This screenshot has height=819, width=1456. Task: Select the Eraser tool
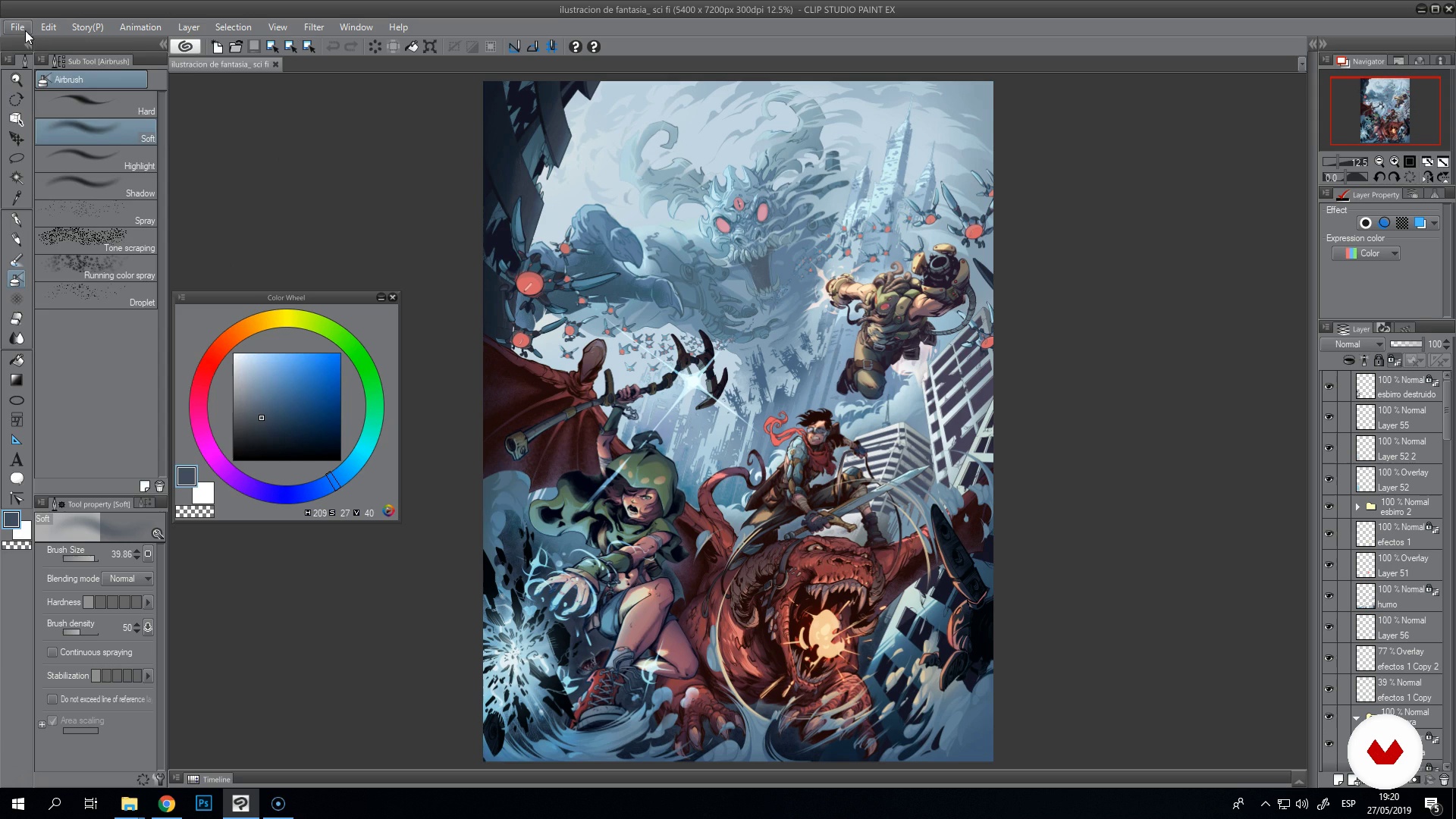pyautogui.click(x=16, y=318)
